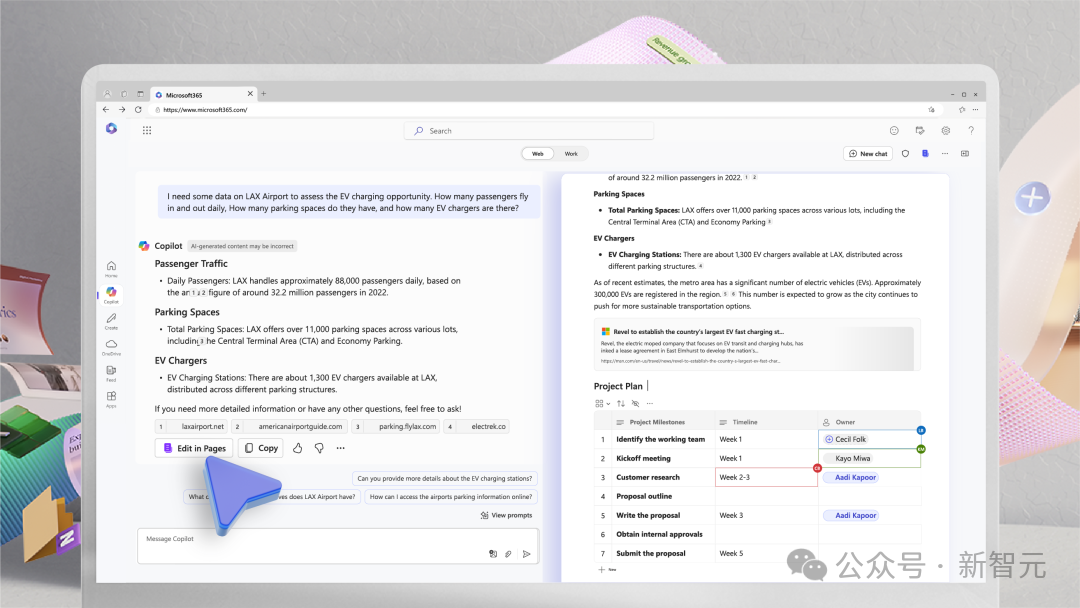This screenshot has width=1080, height=608.
Task: Select the Microsoft365 browser tab
Action: [x=204, y=94]
